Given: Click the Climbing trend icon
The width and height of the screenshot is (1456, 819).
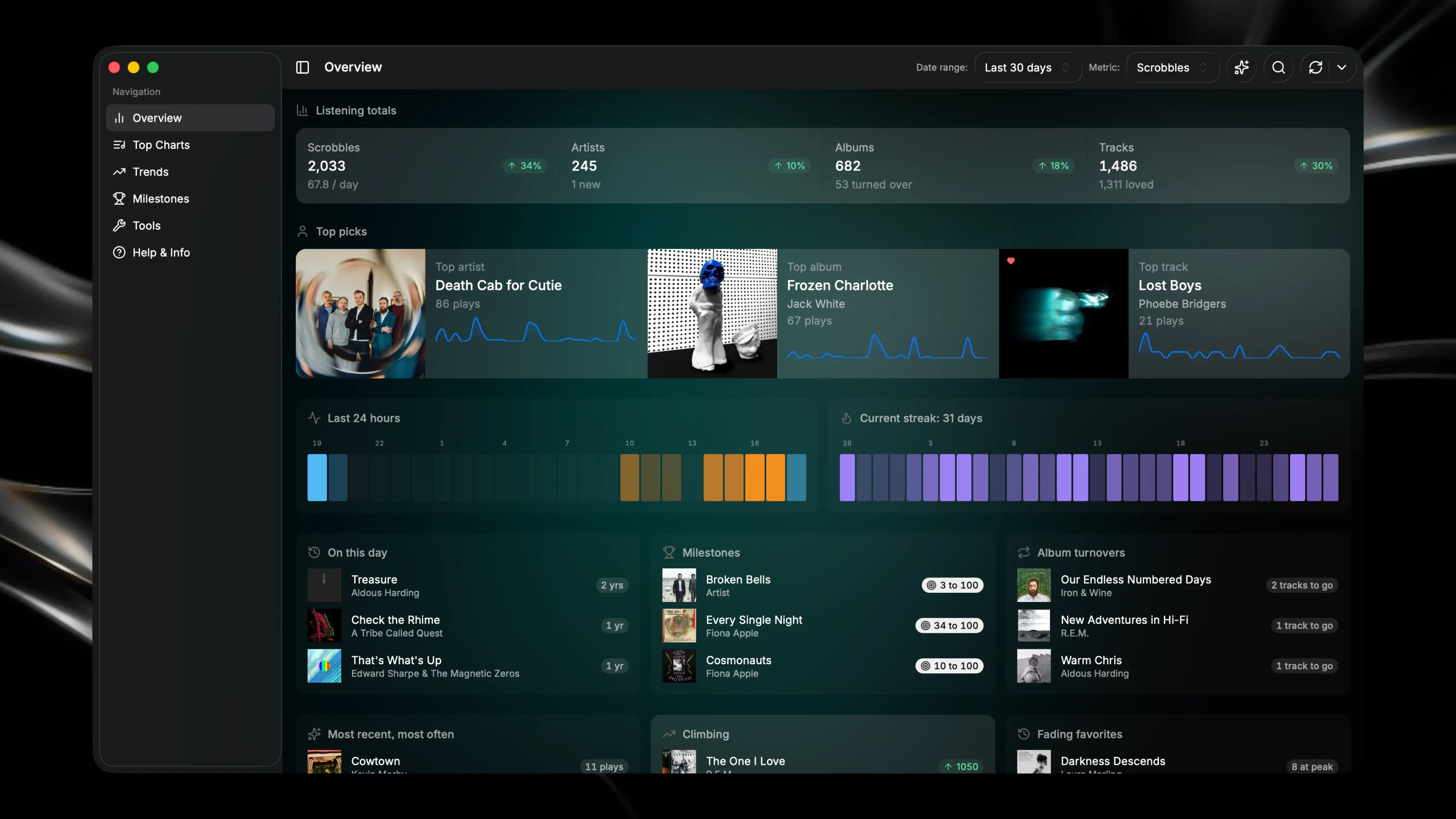Looking at the screenshot, I should [669, 733].
